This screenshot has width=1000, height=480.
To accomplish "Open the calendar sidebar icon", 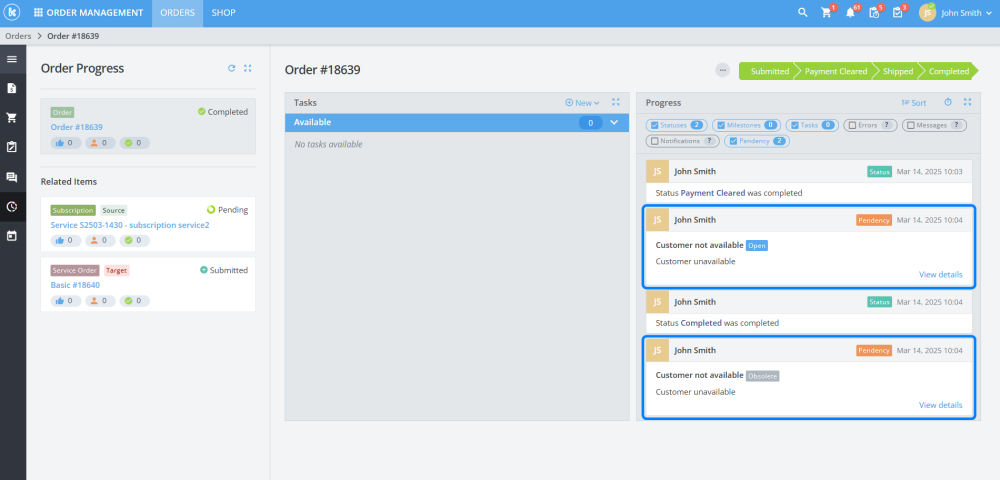I will coord(11,236).
